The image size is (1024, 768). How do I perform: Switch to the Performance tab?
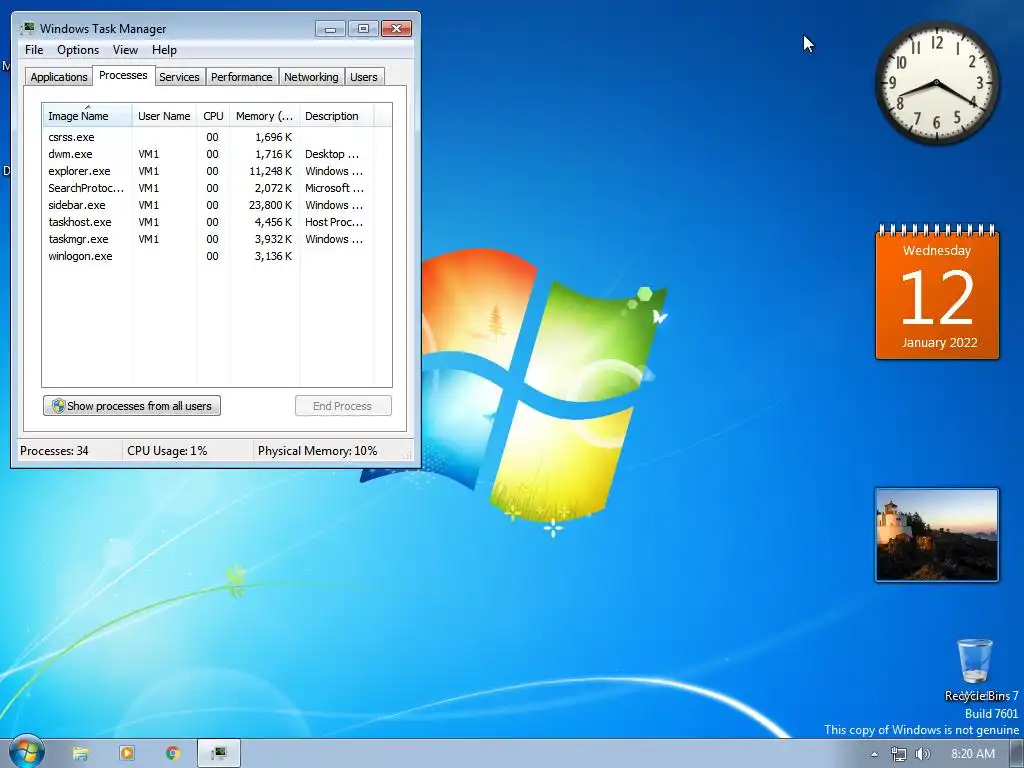tap(242, 76)
